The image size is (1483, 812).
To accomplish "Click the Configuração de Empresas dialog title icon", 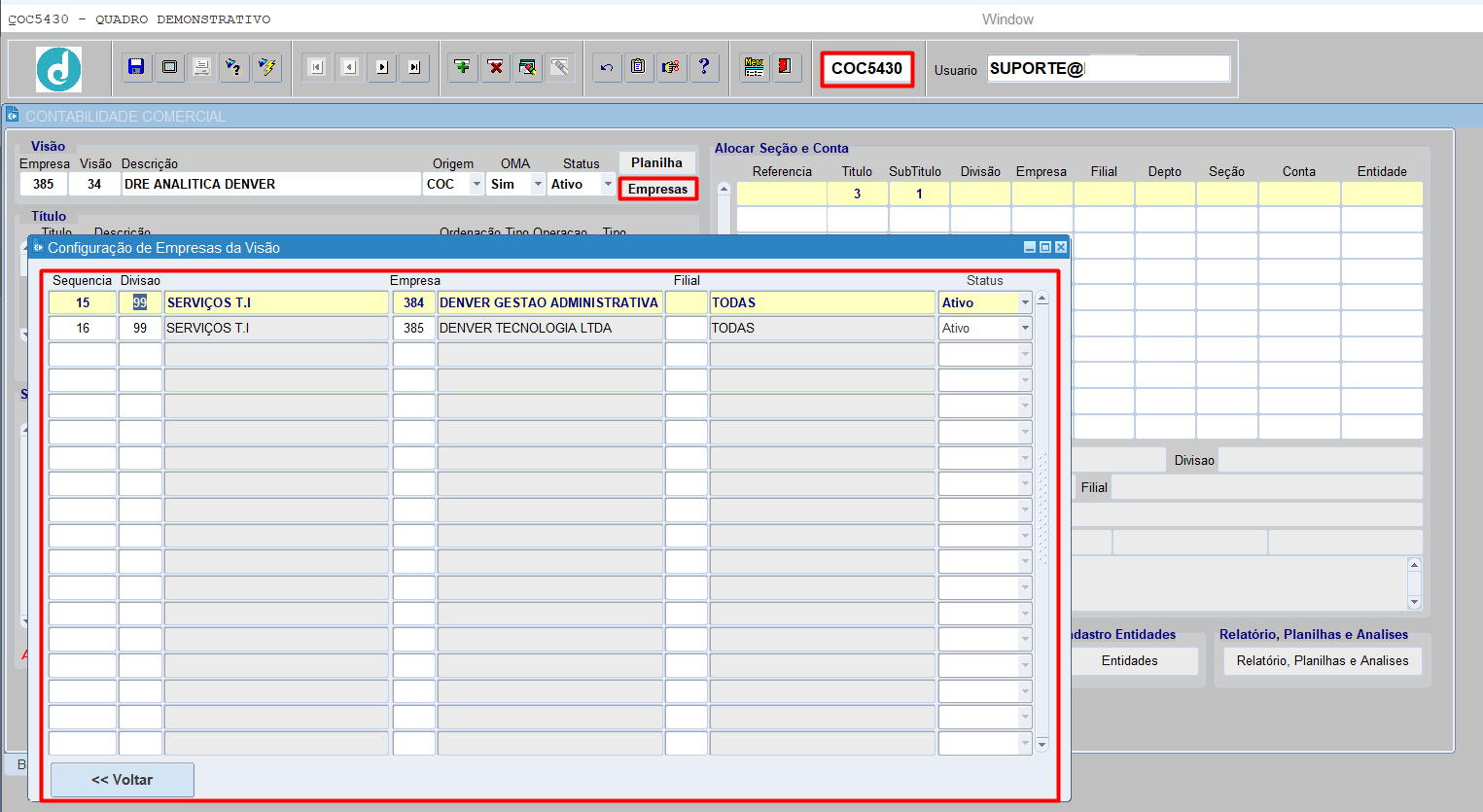I will click(39, 247).
